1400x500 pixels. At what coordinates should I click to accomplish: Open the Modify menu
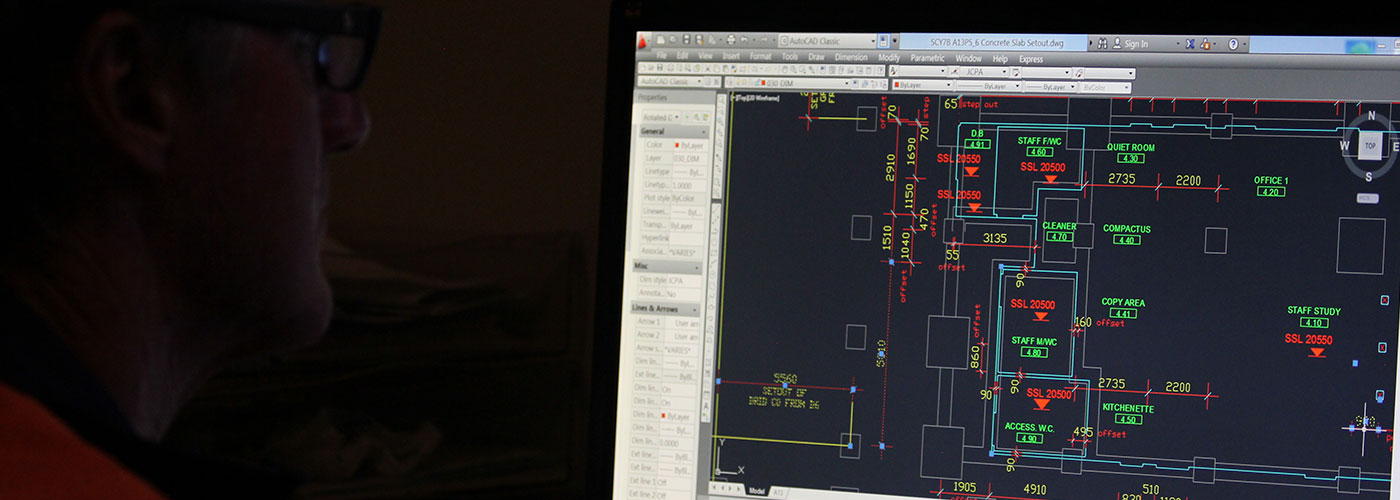889,58
